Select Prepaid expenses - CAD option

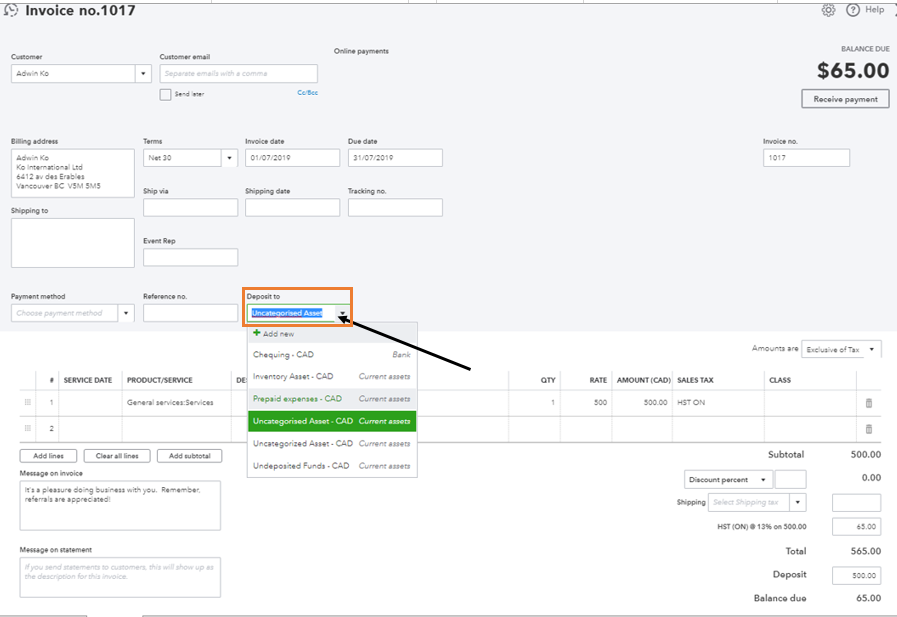pos(297,399)
